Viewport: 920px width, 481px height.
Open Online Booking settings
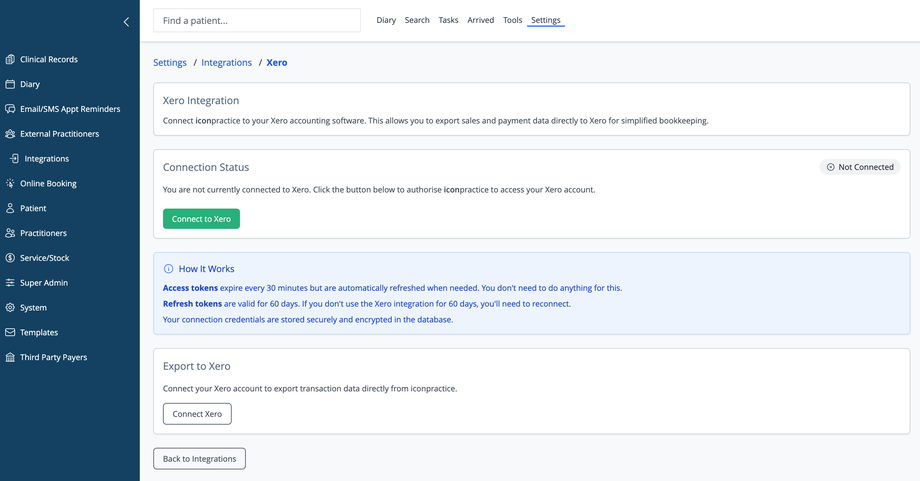48,183
